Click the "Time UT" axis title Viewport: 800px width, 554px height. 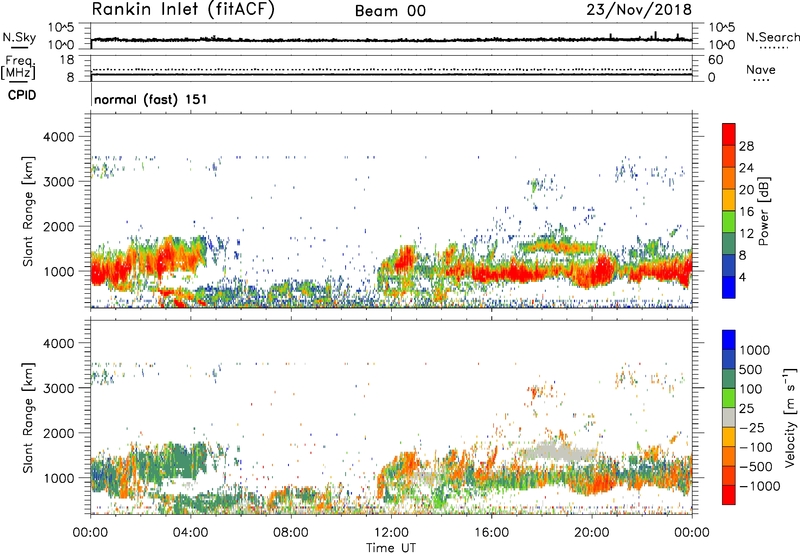pos(391,548)
